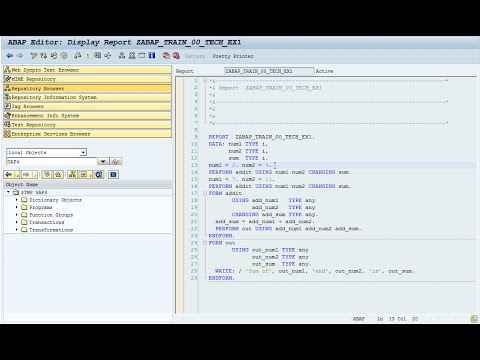Expand the Transactions folder
Screen dimensions: 480x360
point(17,222)
